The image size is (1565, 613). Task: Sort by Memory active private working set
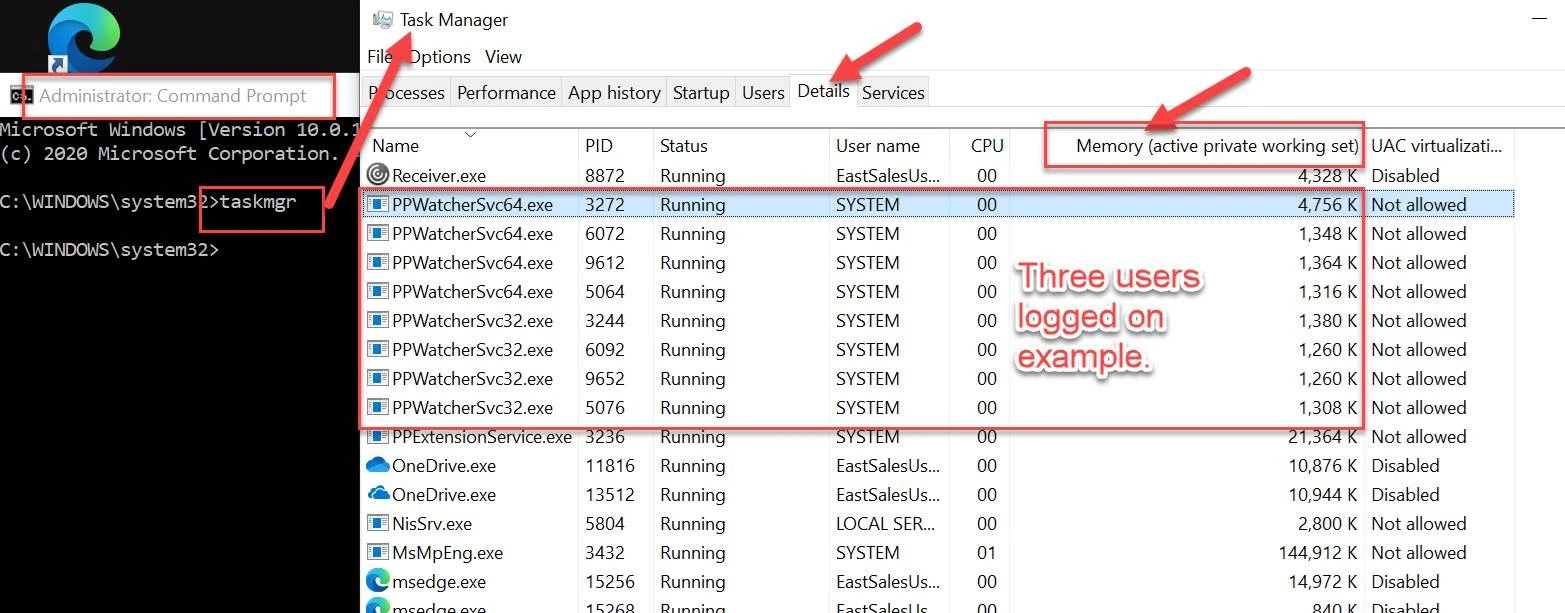(x=1217, y=146)
